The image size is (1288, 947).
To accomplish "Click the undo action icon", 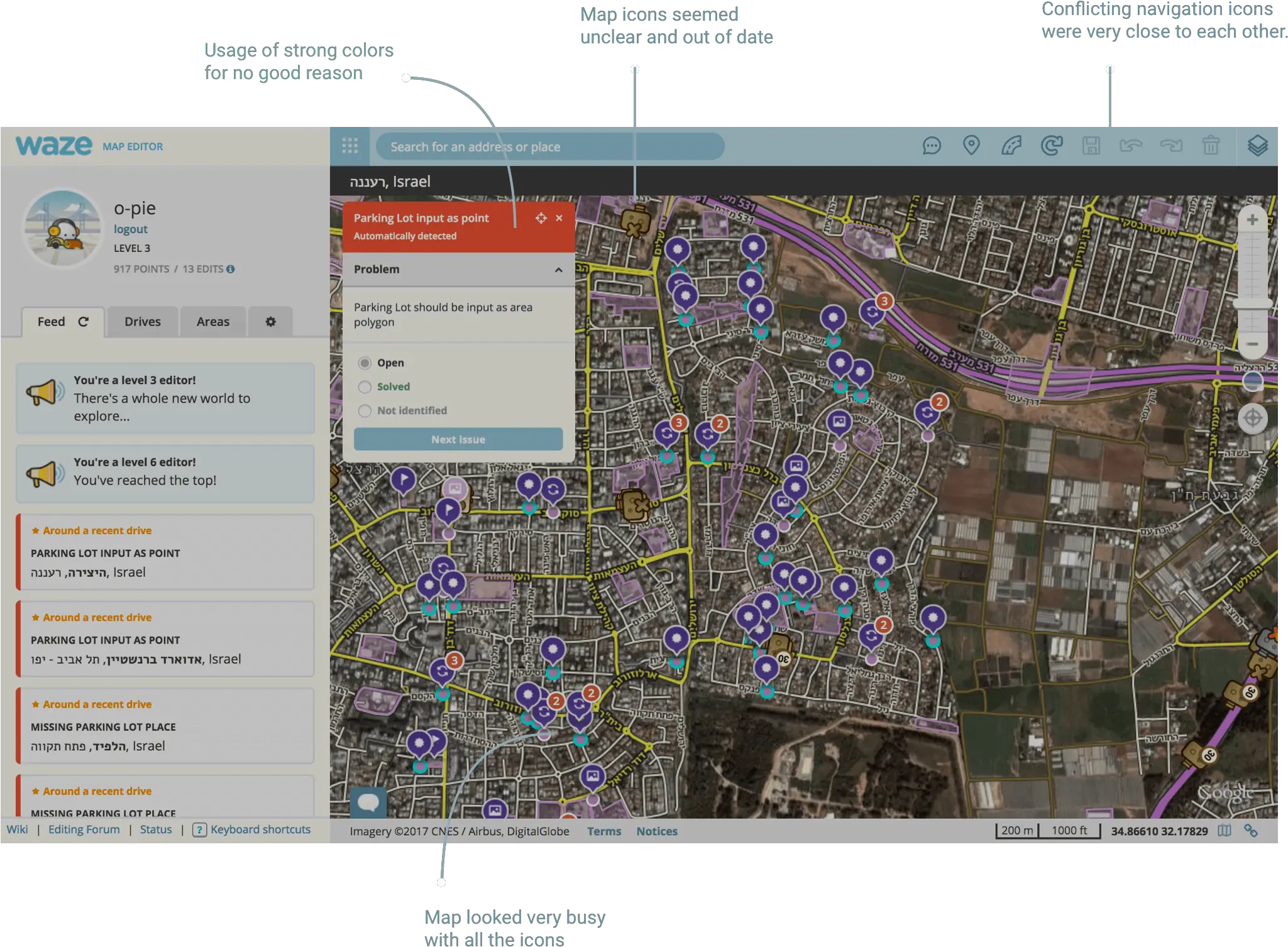I will (x=1131, y=146).
